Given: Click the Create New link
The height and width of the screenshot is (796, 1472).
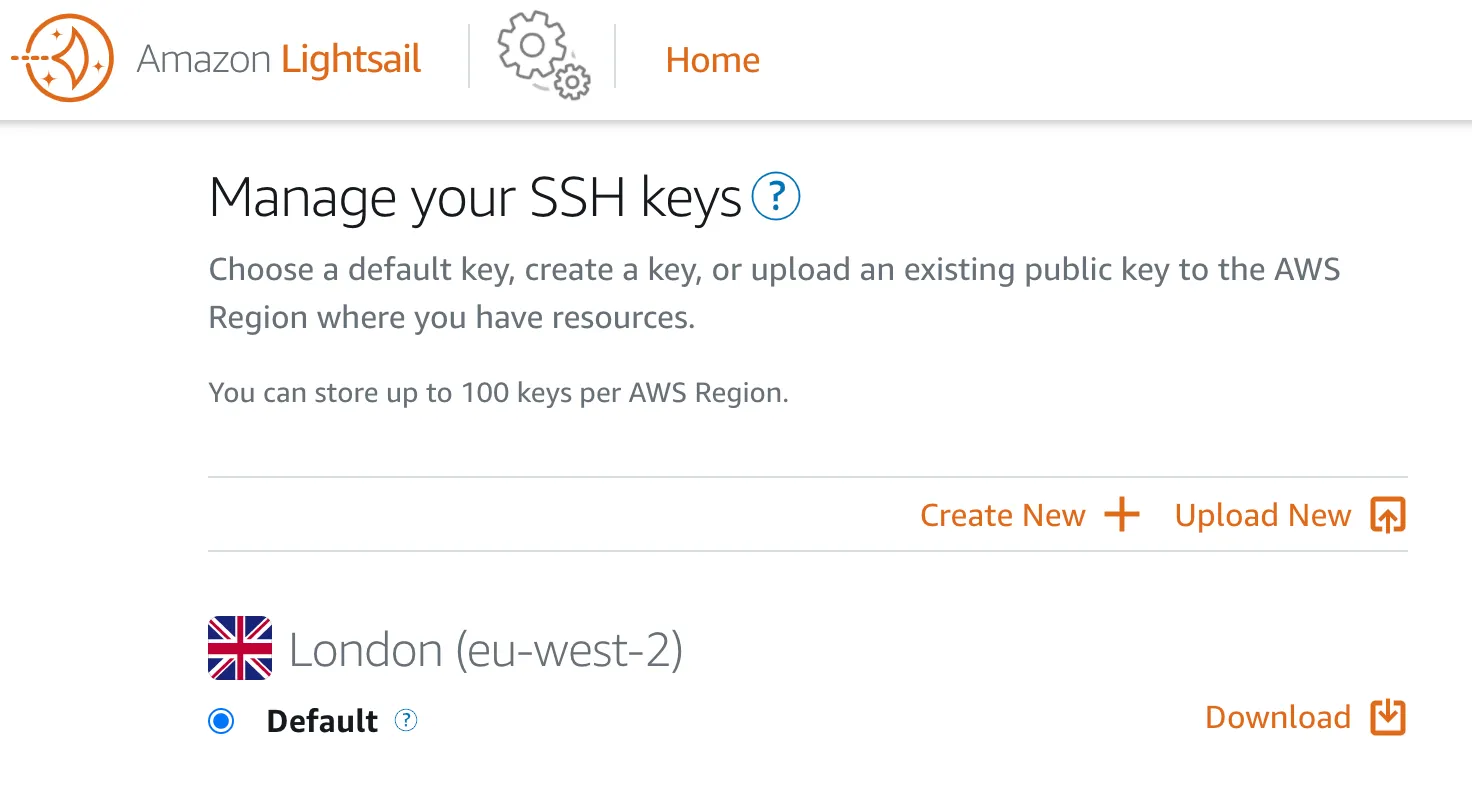Looking at the screenshot, I should click(x=1002, y=515).
